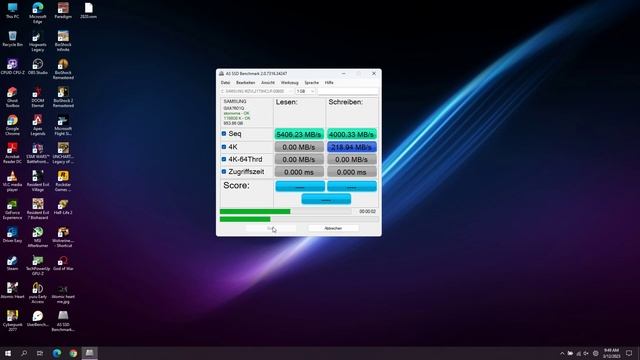The width and height of the screenshot is (640, 360).
Task: Toggle the Zugriffszeit test checkbox
Action: point(224,172)
